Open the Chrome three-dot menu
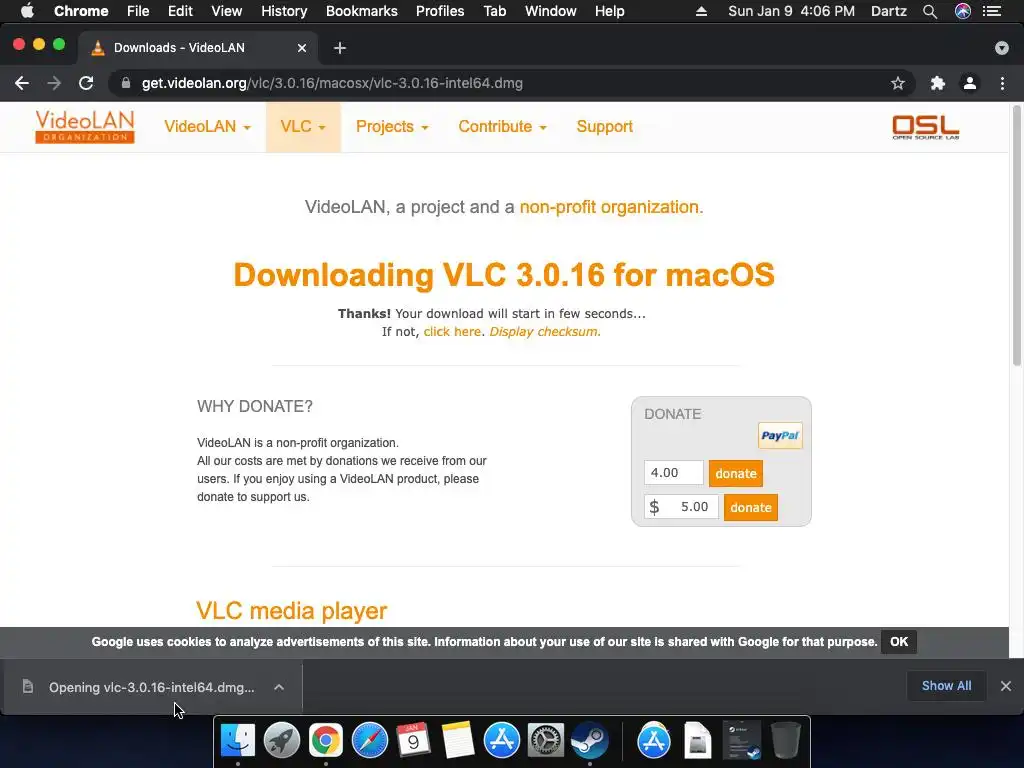Screen dimensions: 1024x768 tap(1002, 83)
